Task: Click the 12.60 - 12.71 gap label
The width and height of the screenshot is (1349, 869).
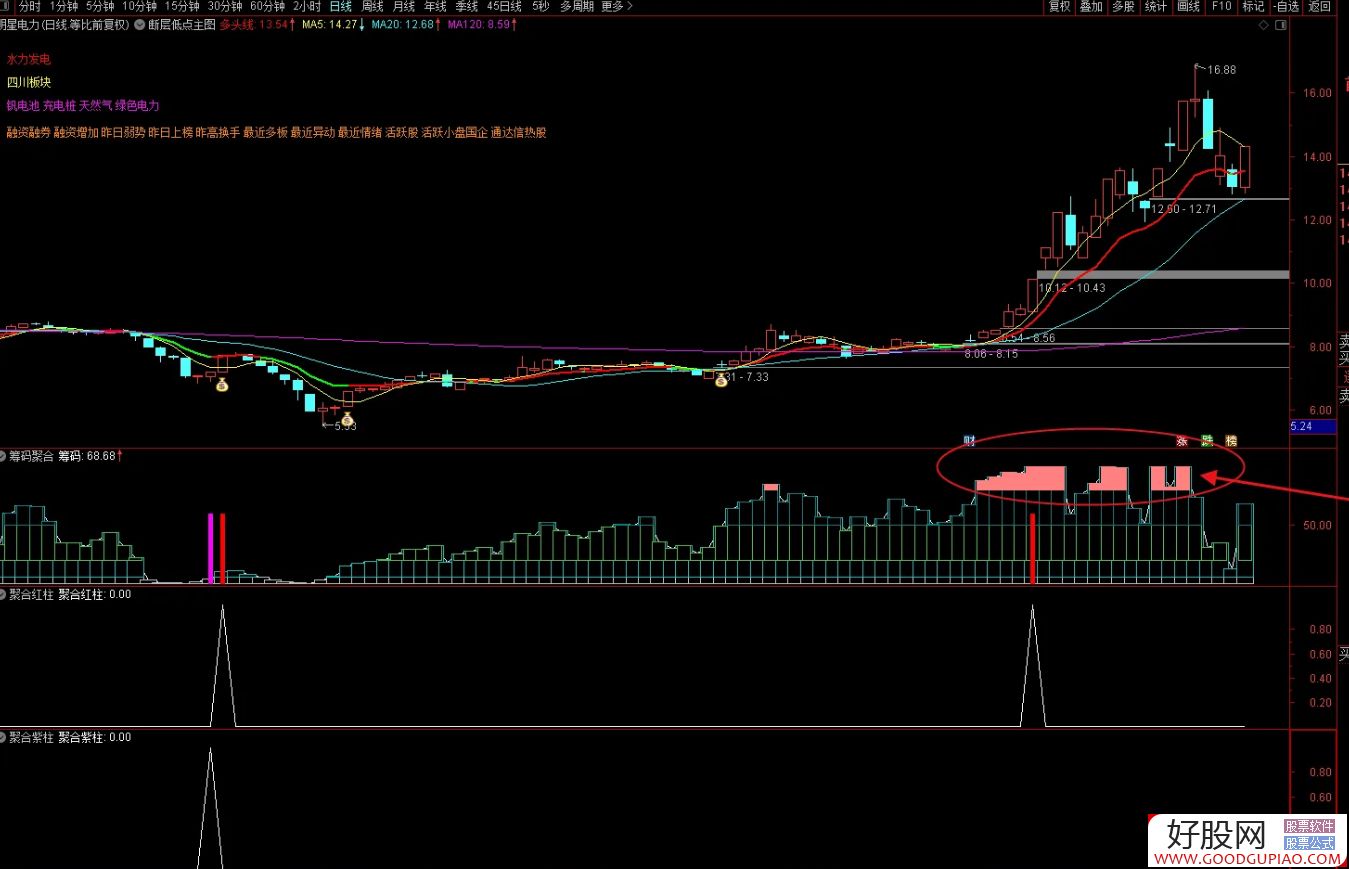Action: [1183, 209]
